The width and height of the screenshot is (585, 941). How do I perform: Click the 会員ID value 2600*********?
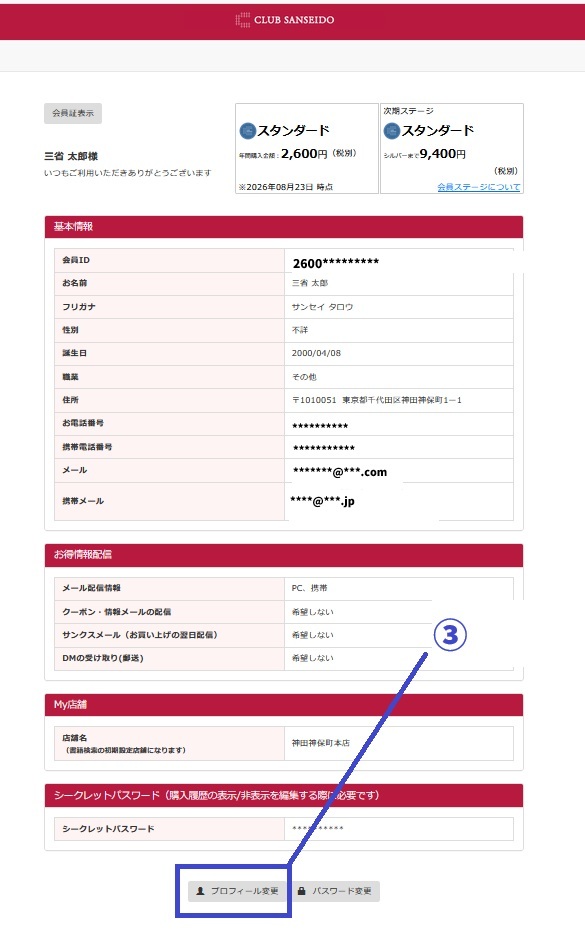335,263
